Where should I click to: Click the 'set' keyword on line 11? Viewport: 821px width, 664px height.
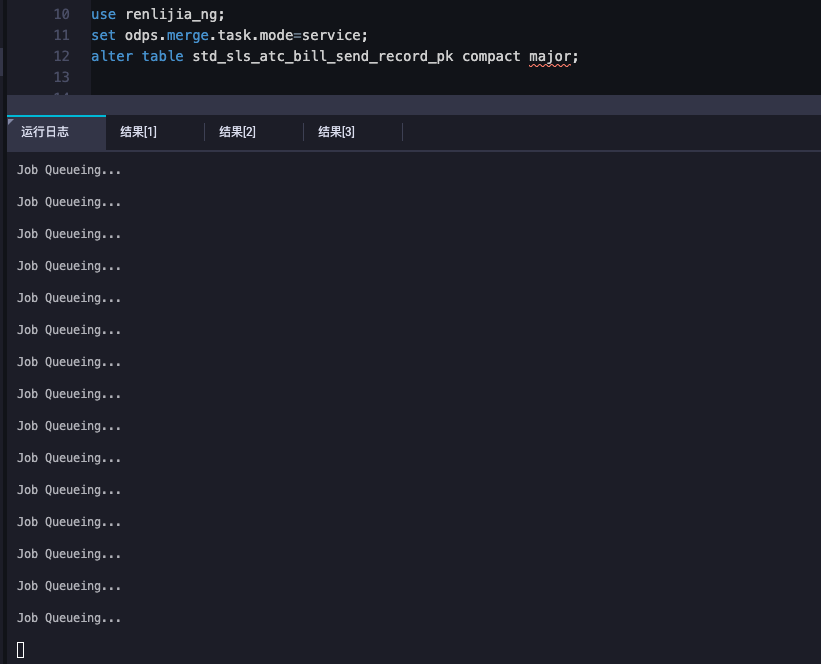103,35
